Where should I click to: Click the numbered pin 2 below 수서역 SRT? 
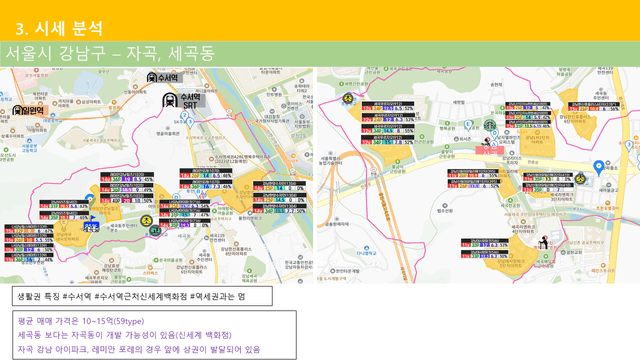click(x=184, y=116)
